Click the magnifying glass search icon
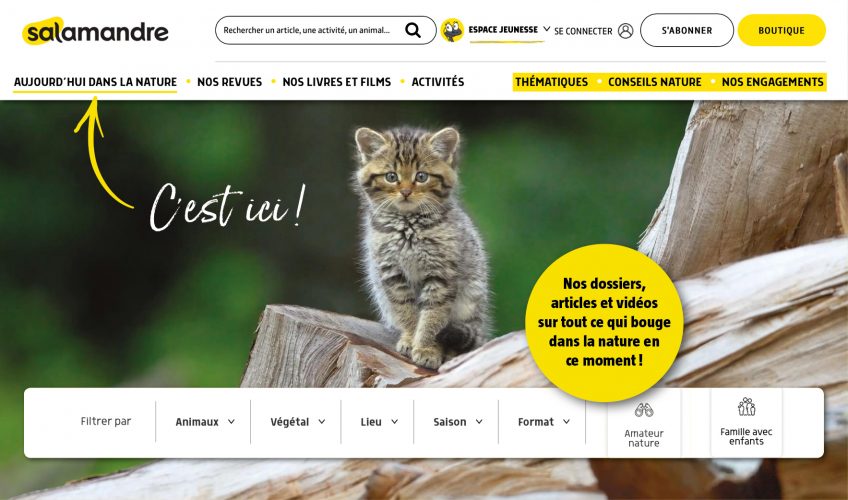This screenshot has width=848, height=500. coord(413,30)
